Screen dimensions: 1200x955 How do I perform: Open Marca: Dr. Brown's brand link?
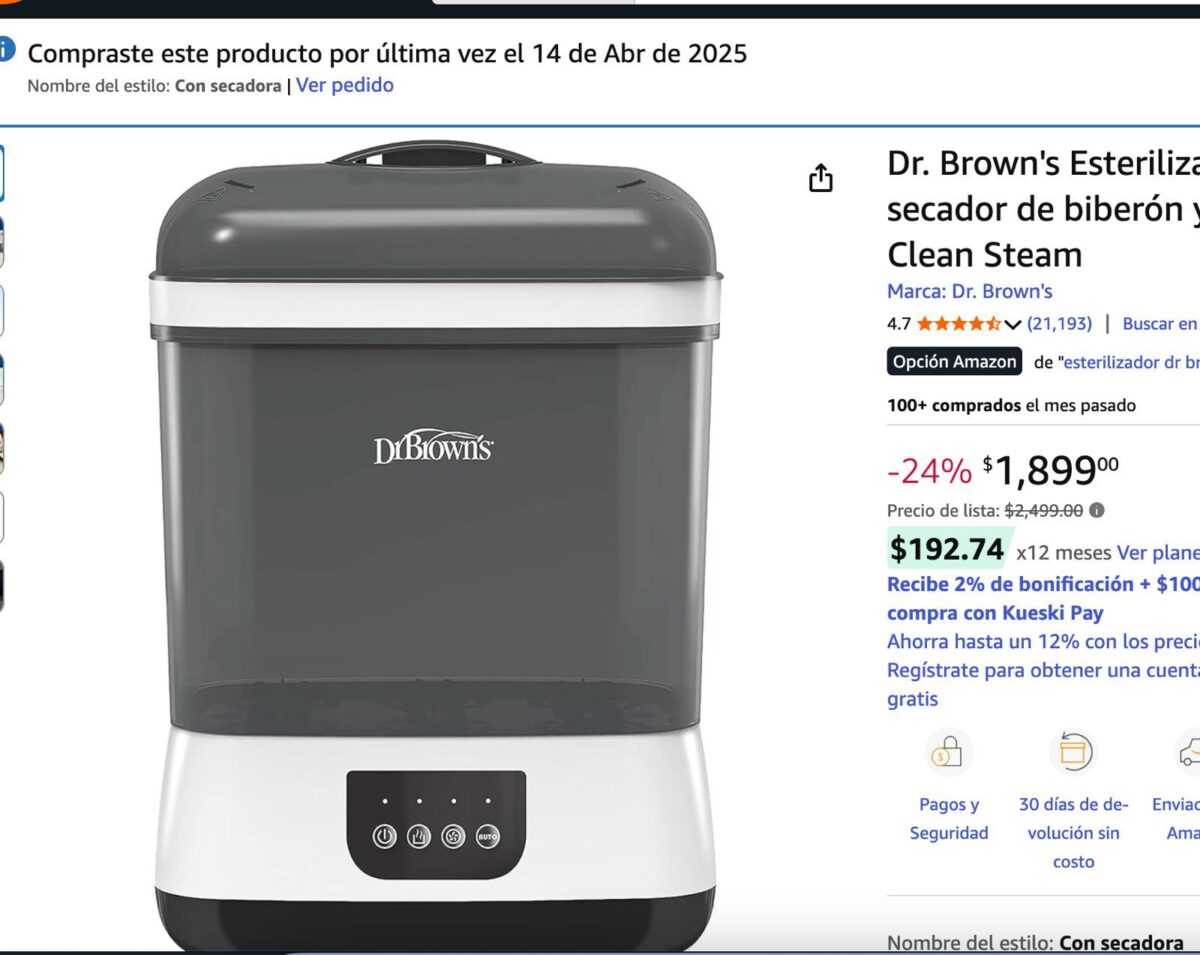pos(969,291)
